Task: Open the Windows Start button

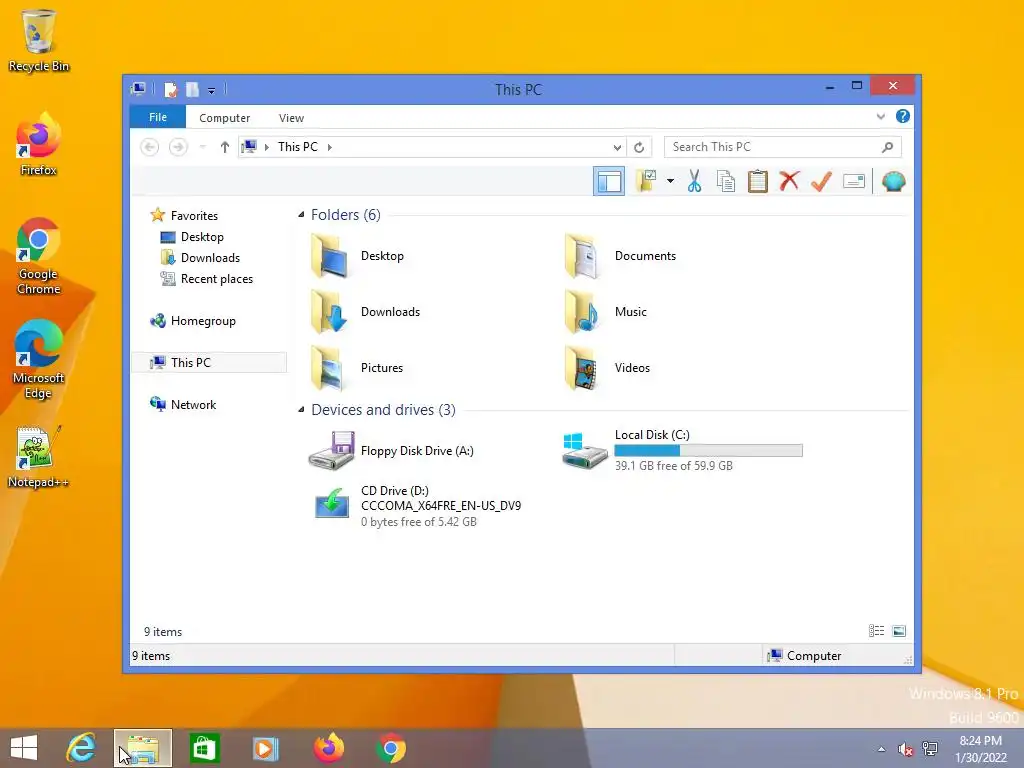Action: coord(24,748)
